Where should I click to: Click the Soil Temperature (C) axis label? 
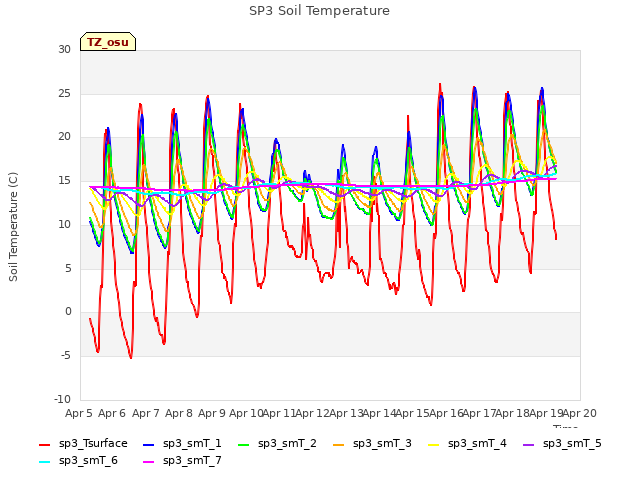[13, 227]
